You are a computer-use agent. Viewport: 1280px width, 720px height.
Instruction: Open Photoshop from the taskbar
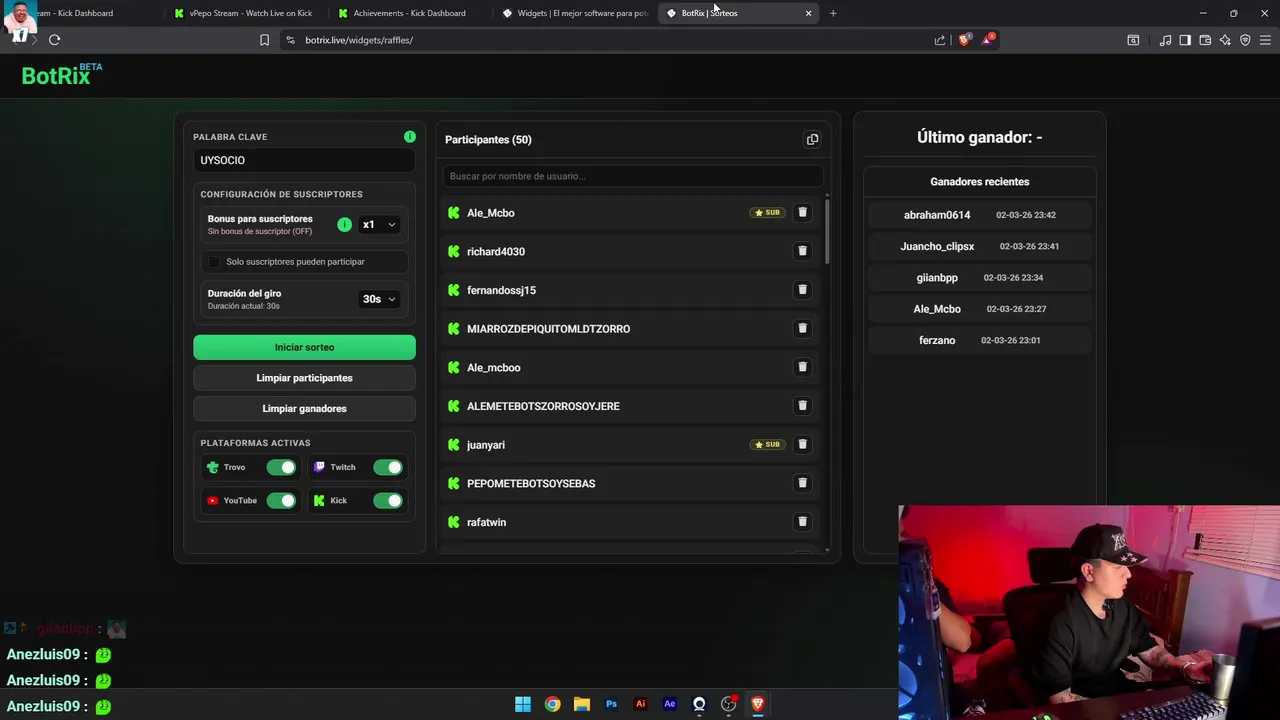[611, 704]
